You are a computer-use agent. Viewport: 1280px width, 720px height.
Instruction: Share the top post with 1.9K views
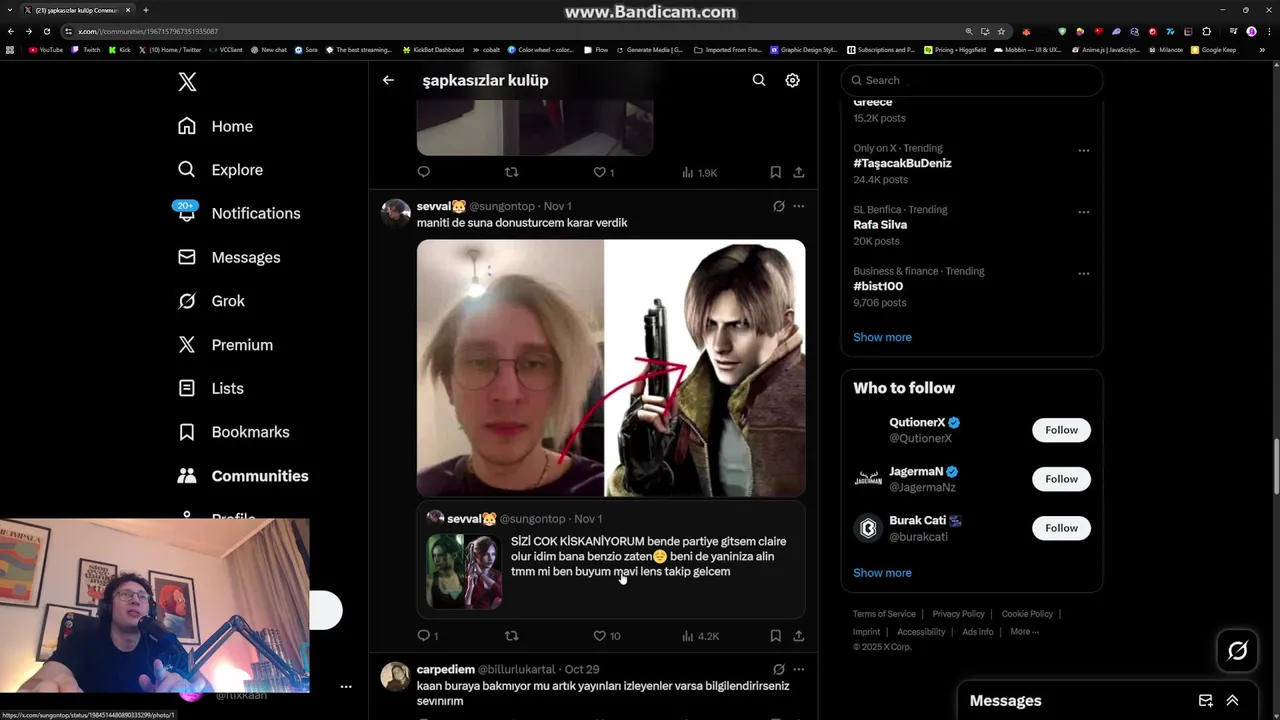tap(799, 172)
